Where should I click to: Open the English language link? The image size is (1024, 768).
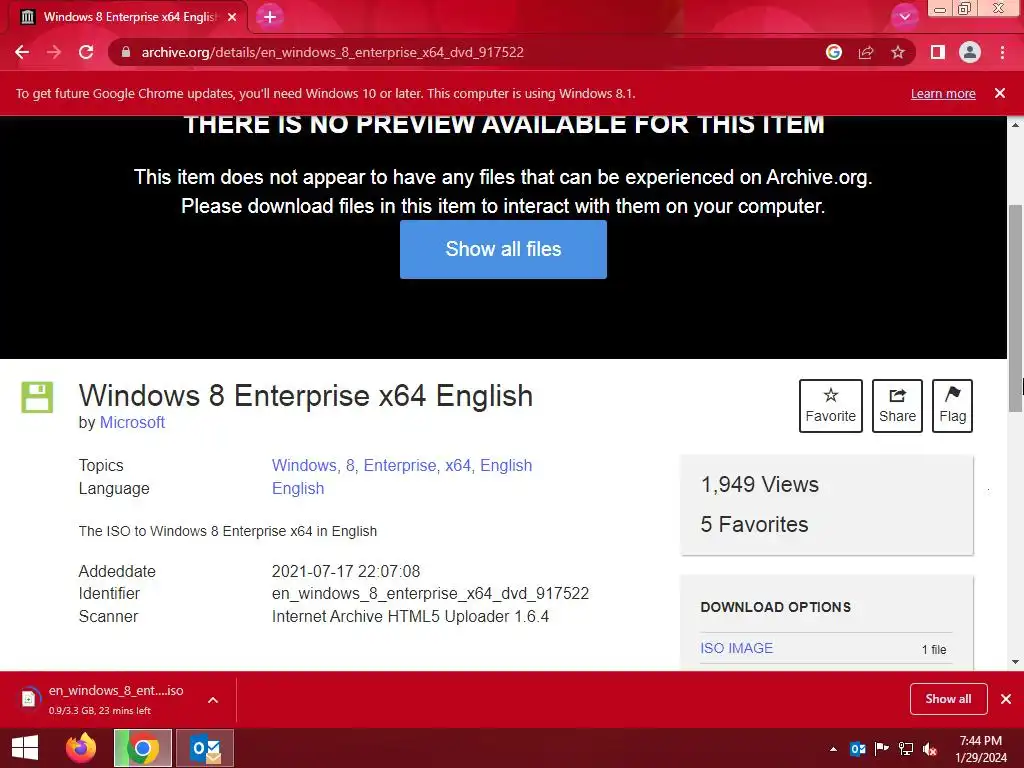tap(298, 488)
